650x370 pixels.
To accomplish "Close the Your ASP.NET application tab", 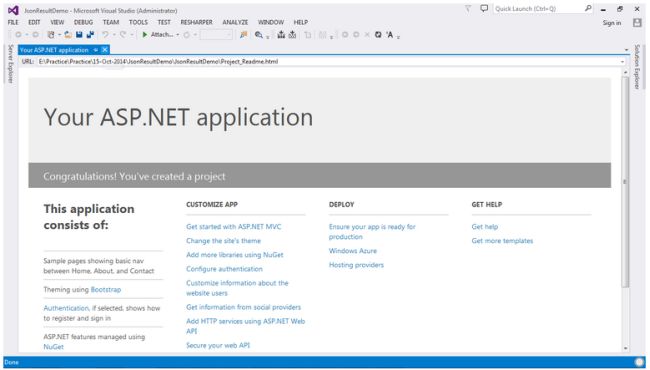I will coord(105,50).
